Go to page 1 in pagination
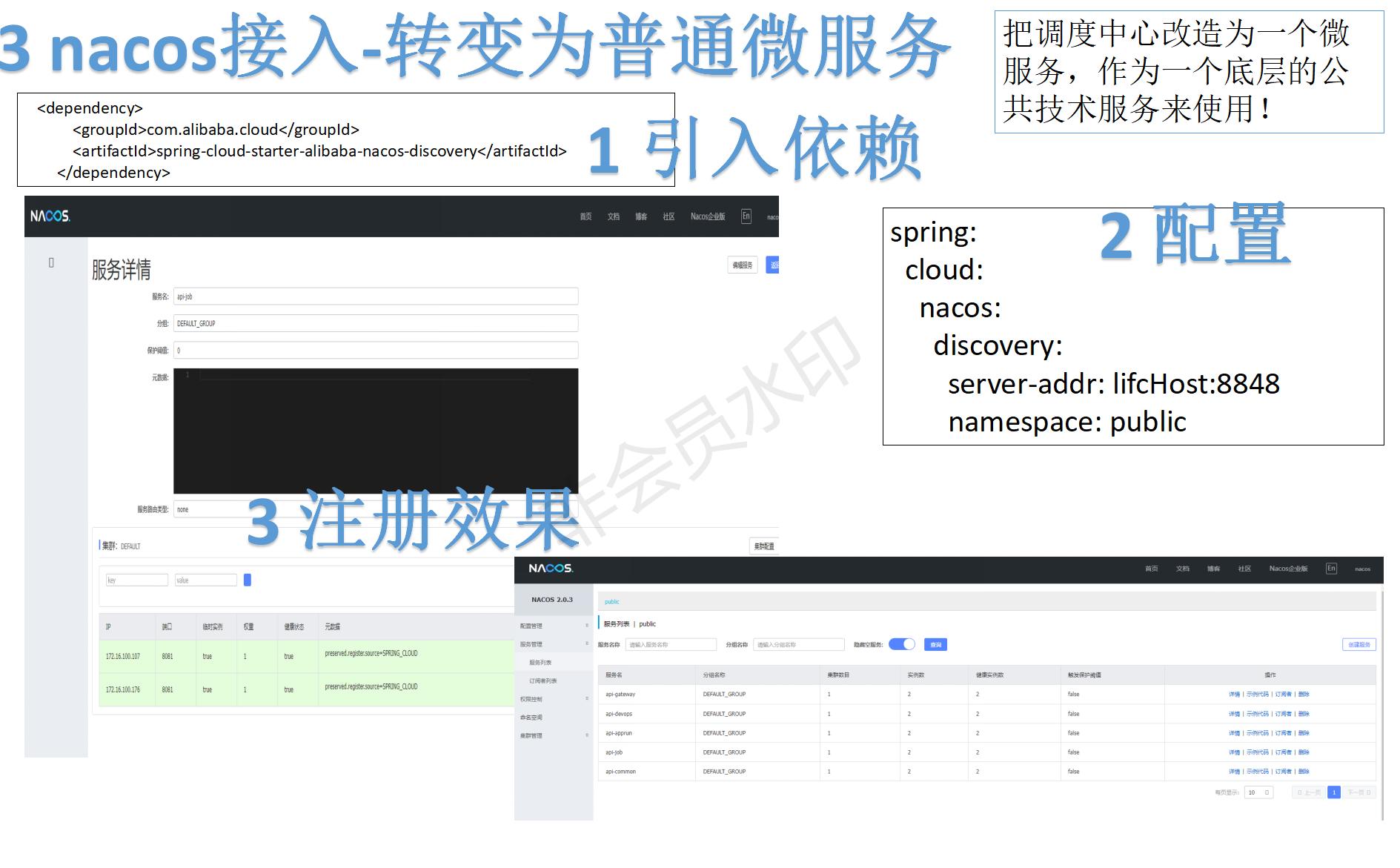The image size is (1400, 868). tap(1334, 792)
